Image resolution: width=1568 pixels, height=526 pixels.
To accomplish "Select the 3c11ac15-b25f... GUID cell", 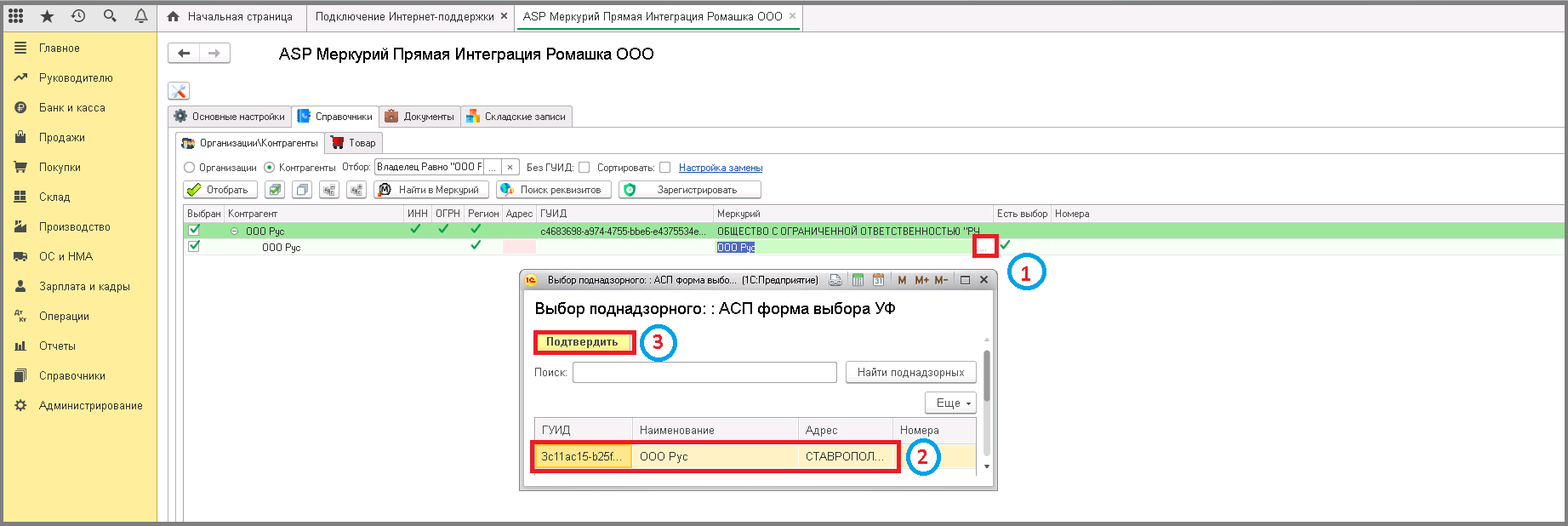I will coord(583,456).
